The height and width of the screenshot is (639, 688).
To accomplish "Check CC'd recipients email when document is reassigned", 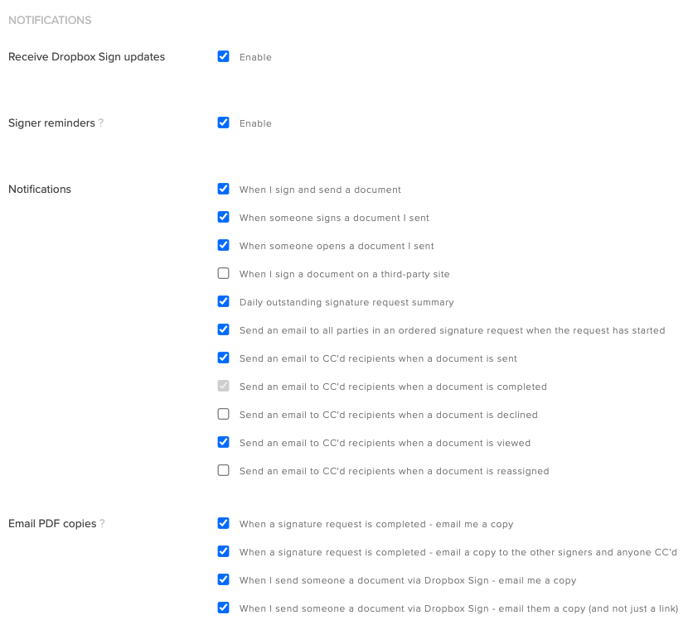I will coord(223,470).
